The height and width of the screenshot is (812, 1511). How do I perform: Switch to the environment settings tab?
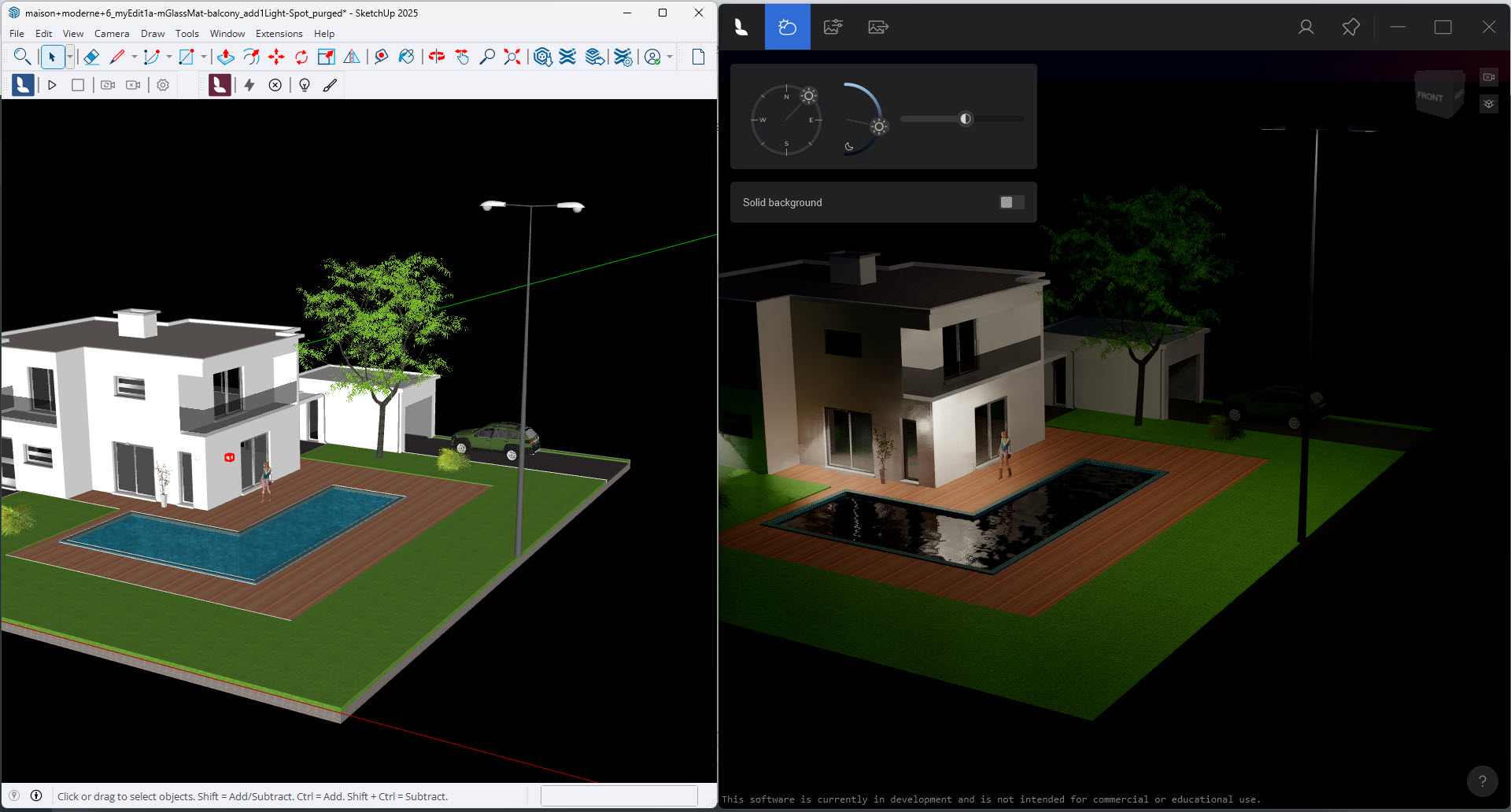pyautogui.click(x=788, y=26)
